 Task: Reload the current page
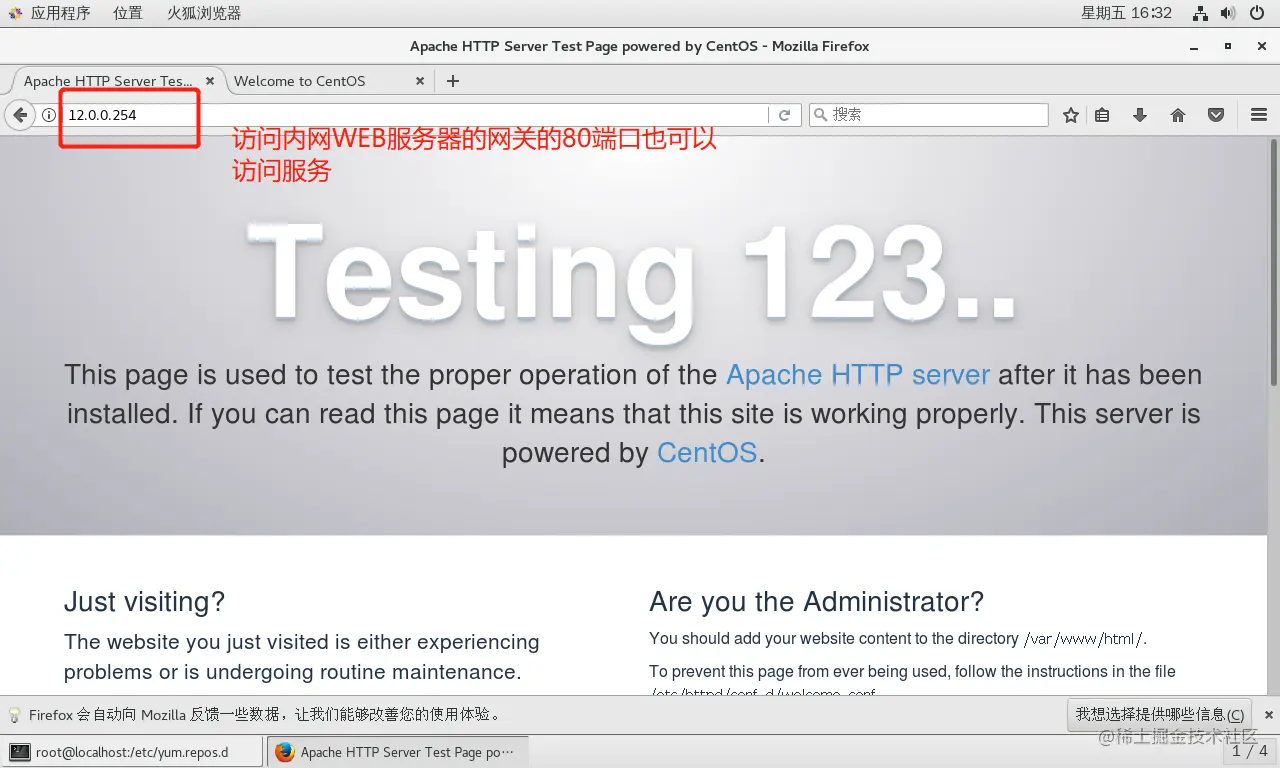pos(785,115)
